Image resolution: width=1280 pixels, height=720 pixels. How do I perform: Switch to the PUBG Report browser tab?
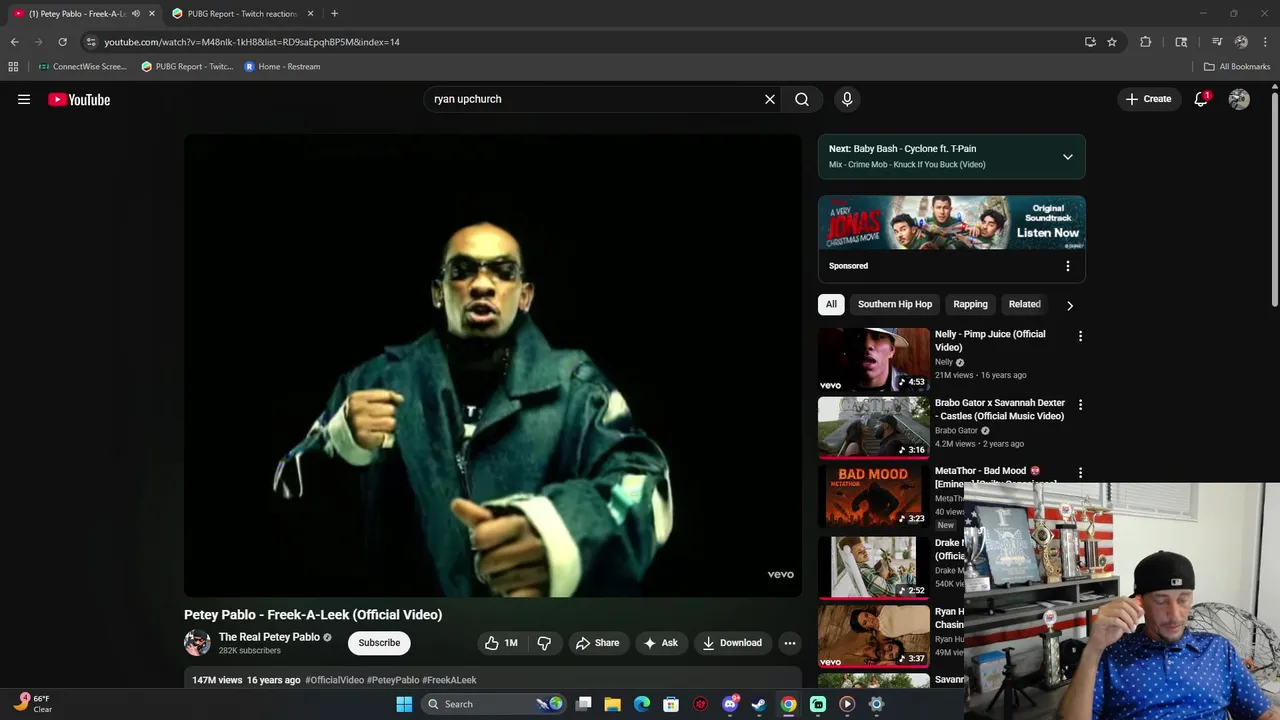coord(241,14)
